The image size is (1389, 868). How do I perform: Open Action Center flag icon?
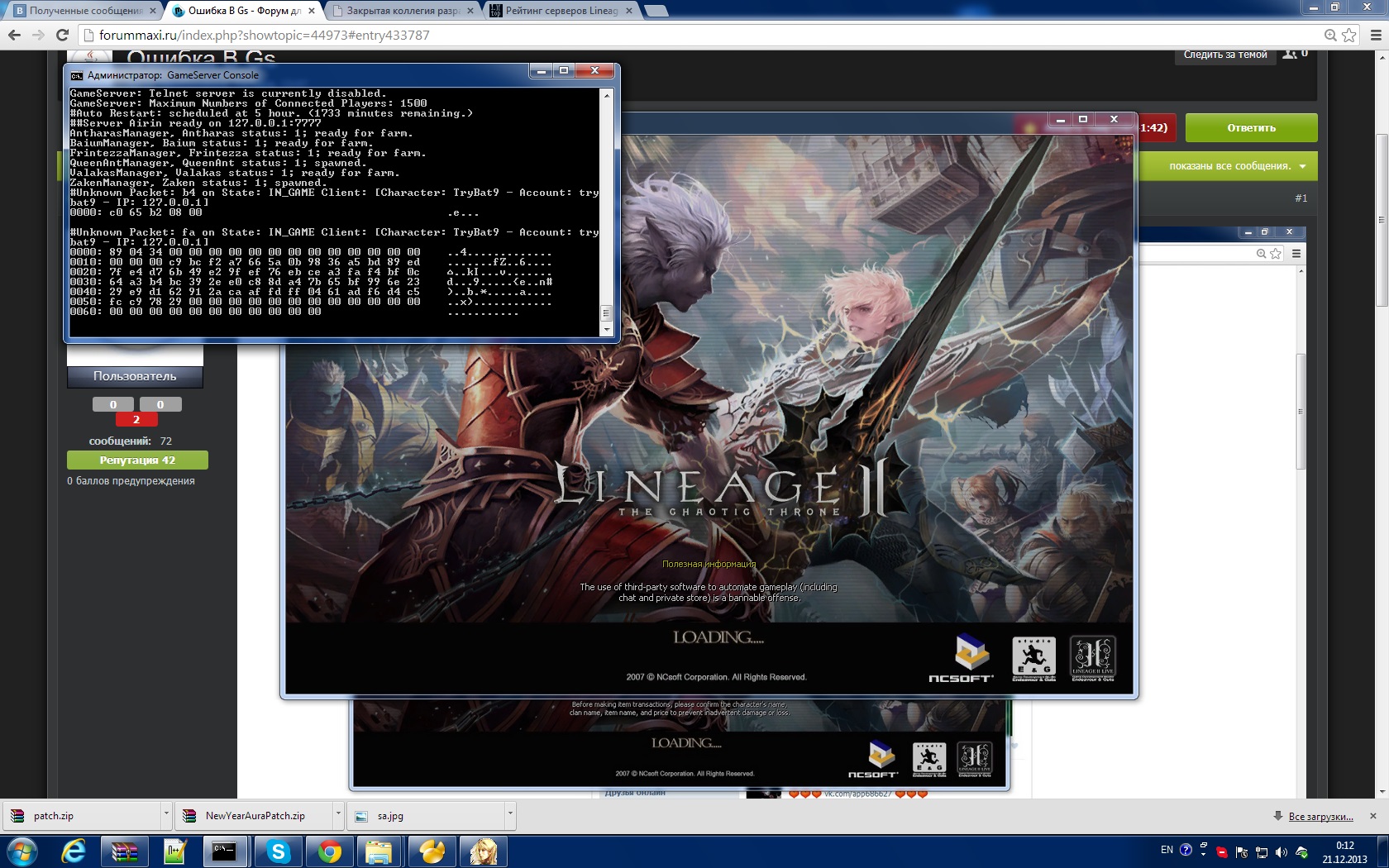[1242, 852]
